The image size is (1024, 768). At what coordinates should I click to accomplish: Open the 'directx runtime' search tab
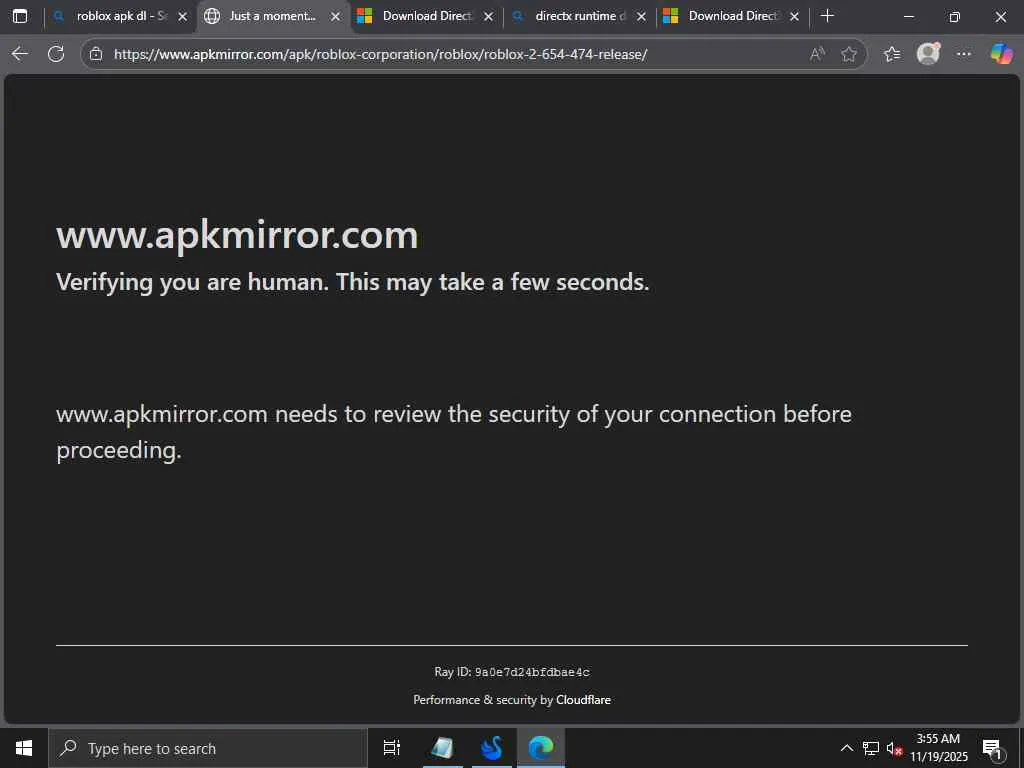click(x=580, y=16)
